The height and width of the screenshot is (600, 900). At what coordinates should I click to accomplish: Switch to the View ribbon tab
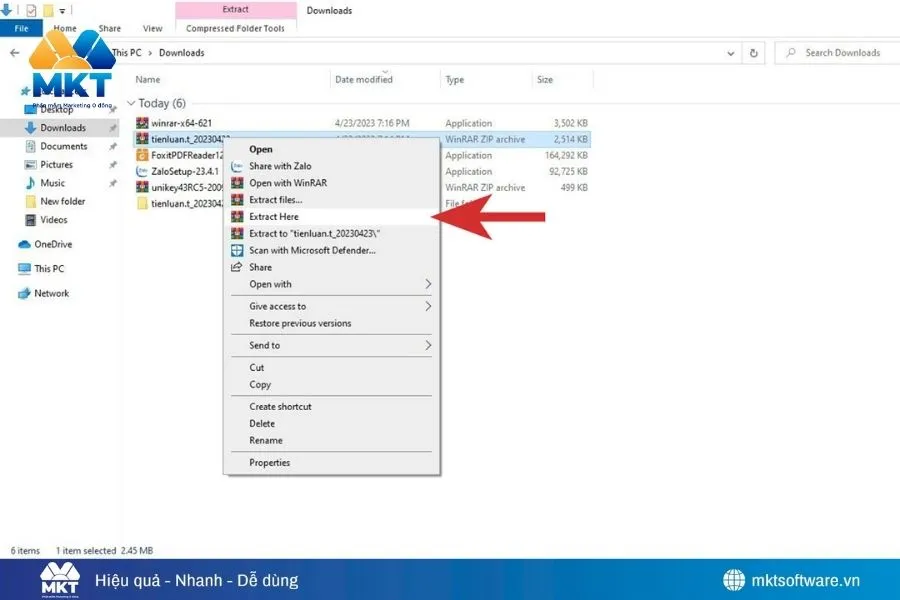pyautogui.click(x=153, y=29)
